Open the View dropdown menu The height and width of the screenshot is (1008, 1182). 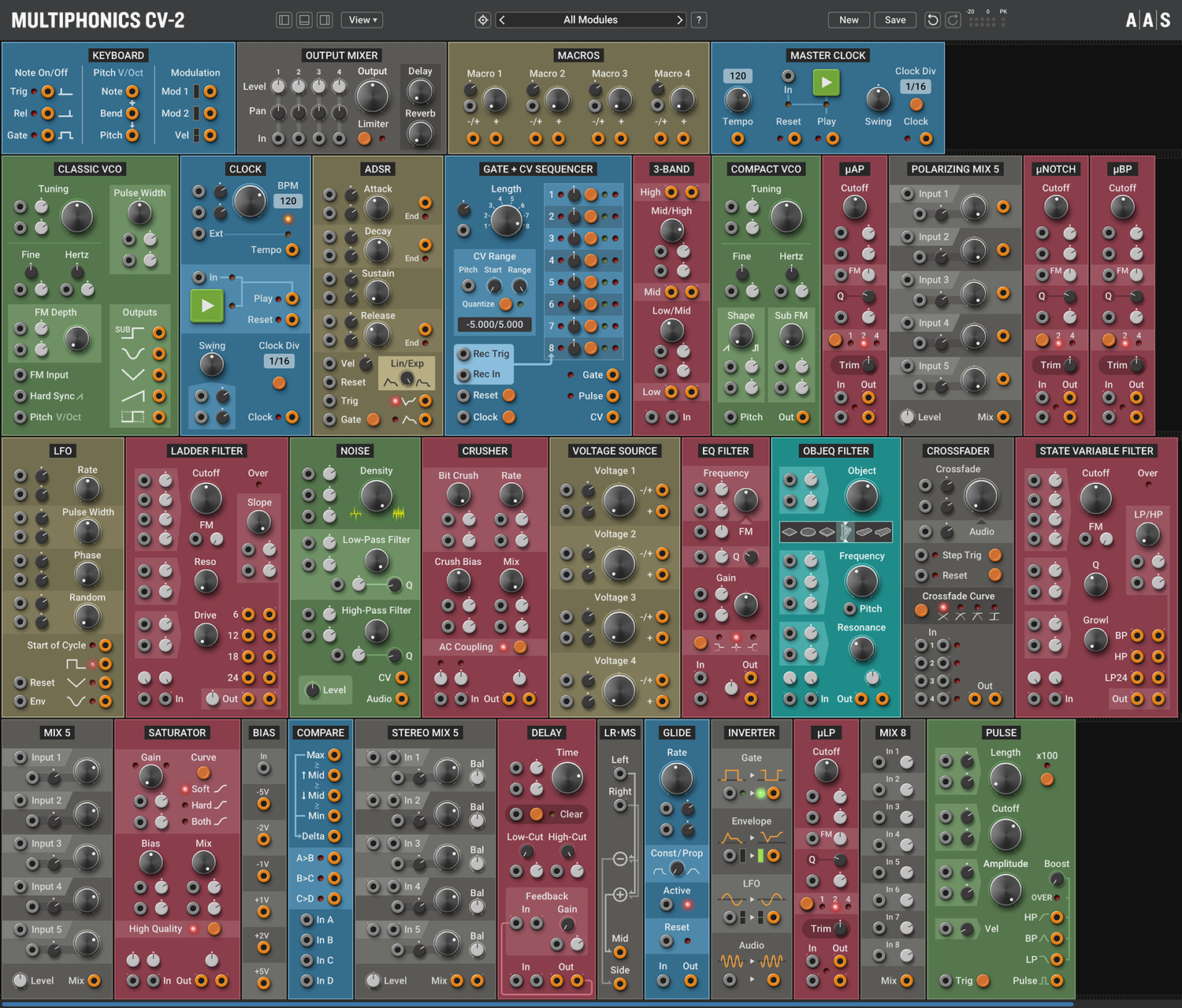[x=362, y=20]
